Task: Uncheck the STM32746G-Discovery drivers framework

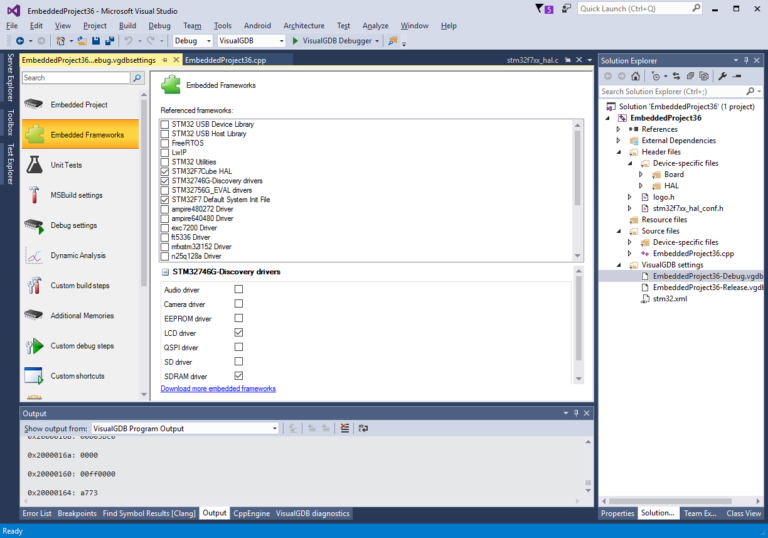Action: click(165, 181)
